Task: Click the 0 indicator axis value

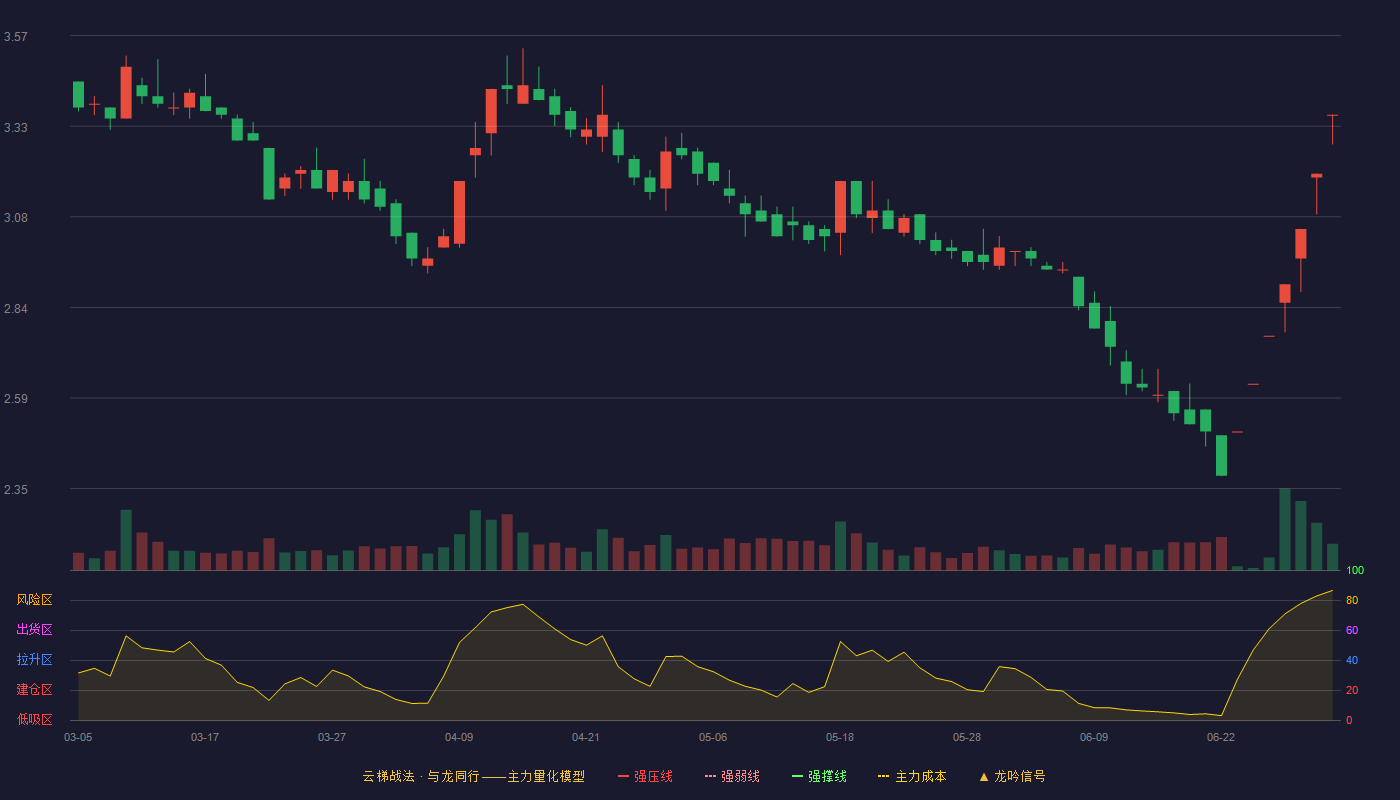Action: 1349,720
